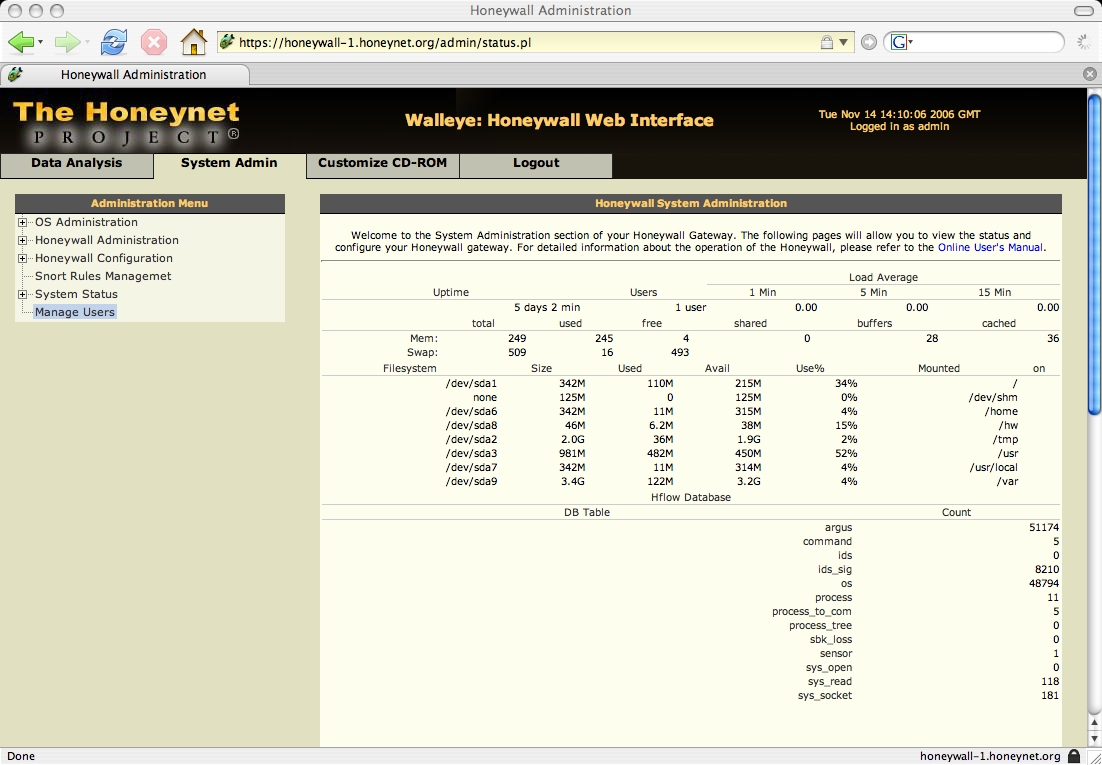Click the "Load Average" column heading
The width and height of the screenshot is (1102, 765).
pyautogui.click(x=883, y=278)
